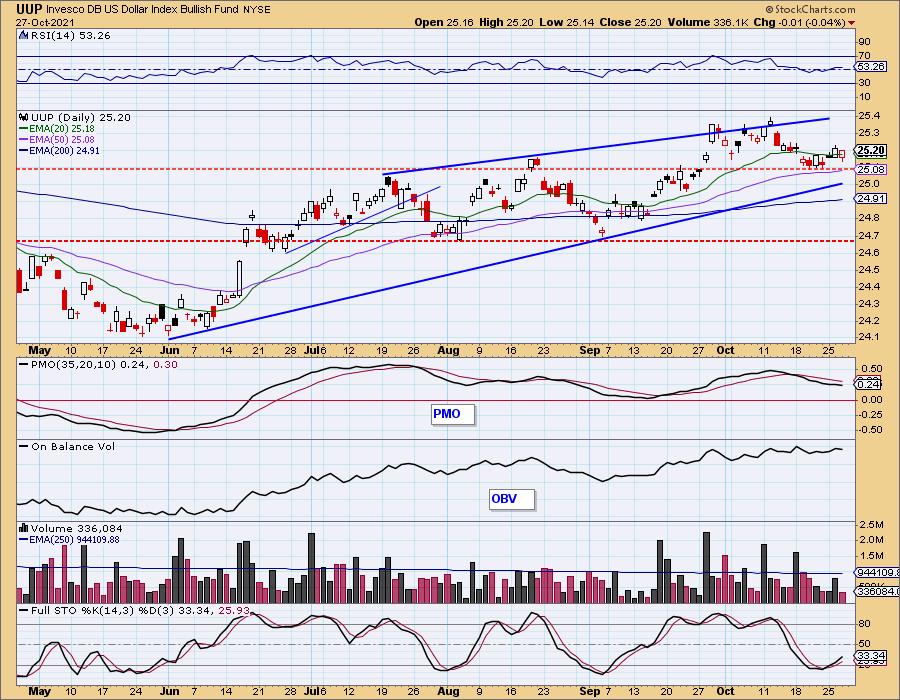The width and height of the screenshot is (900, 700).
Task: Click the green line swatch for EMA(20)
Action: tap(24, 129)
